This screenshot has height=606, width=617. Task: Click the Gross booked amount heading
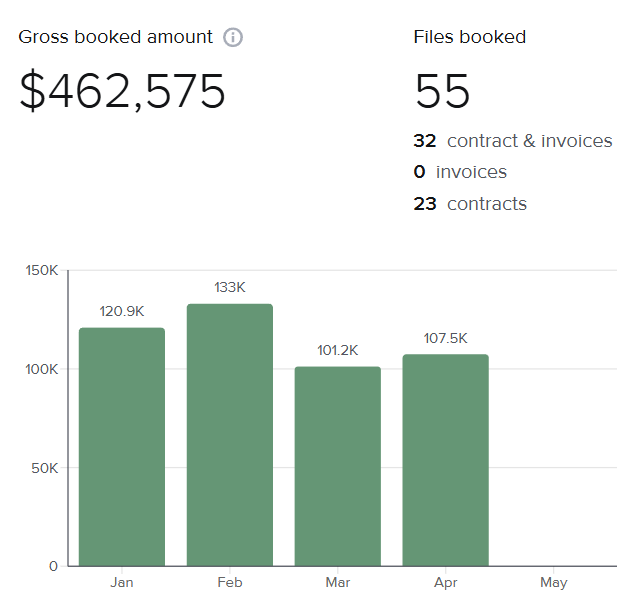click(116, 37)
